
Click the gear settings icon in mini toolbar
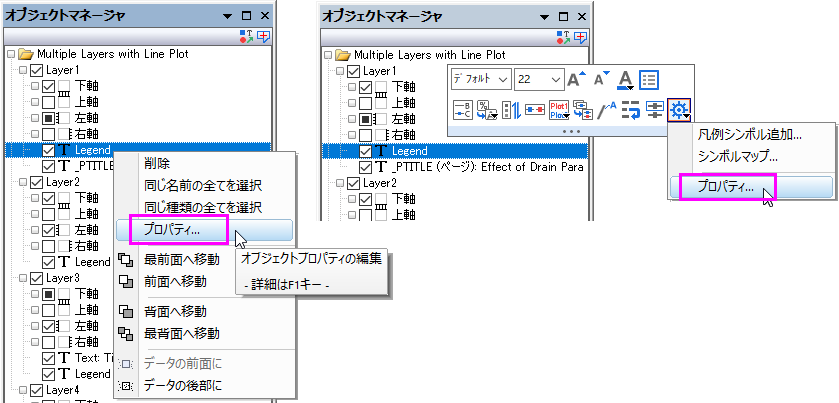point(679,110)
